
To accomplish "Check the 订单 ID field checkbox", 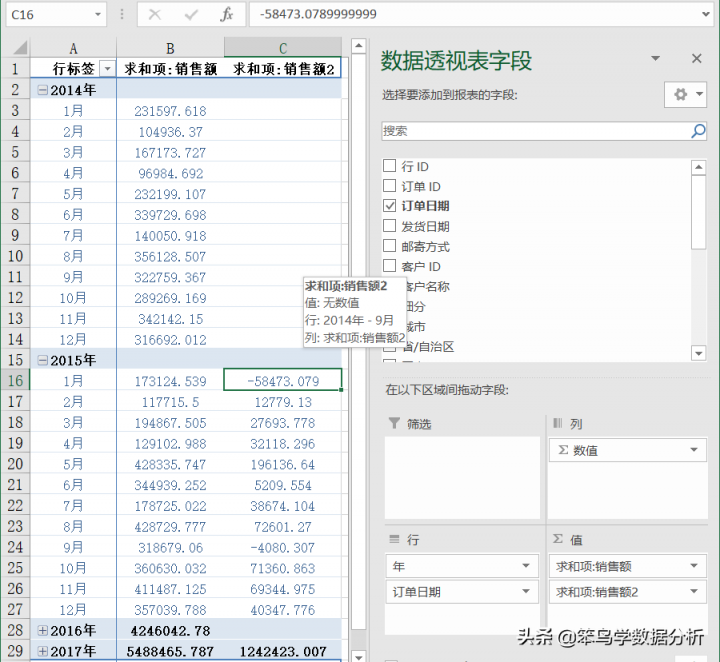I will (x=389, y=185).
